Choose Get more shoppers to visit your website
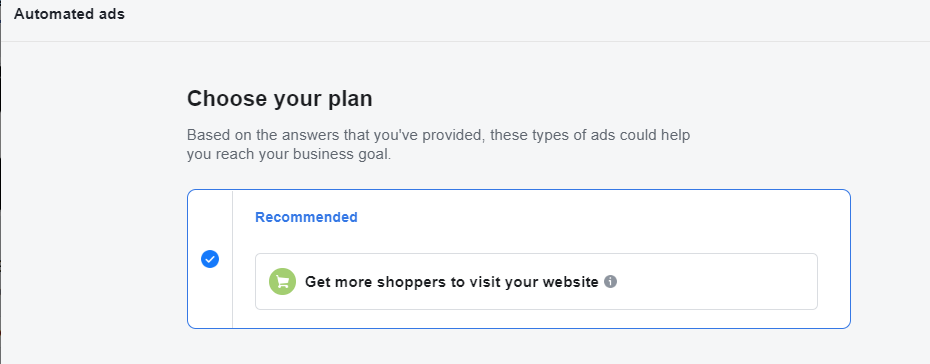 coord(536,282)
